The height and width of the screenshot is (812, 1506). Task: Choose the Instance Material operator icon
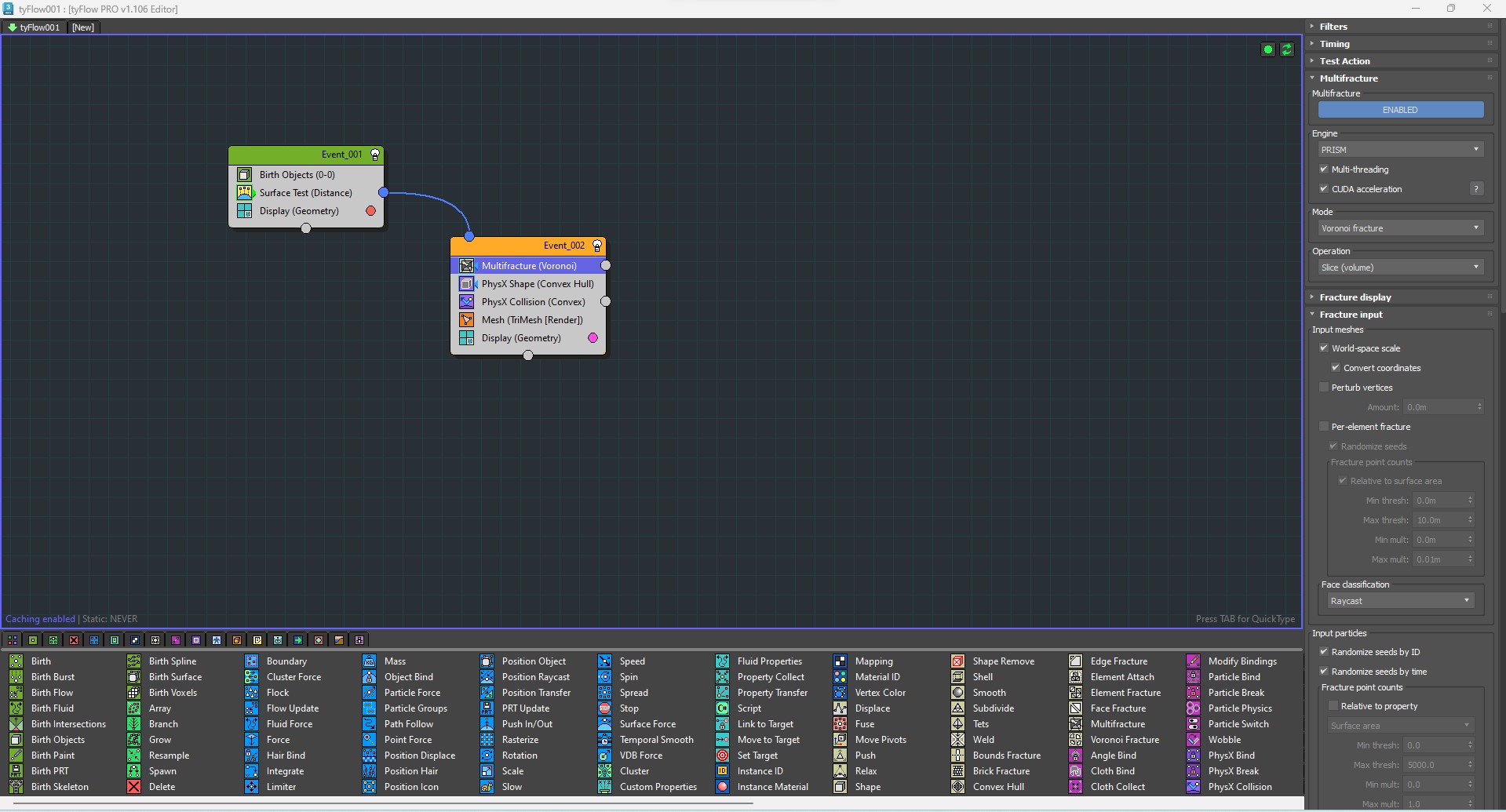(x=722, y=787)
